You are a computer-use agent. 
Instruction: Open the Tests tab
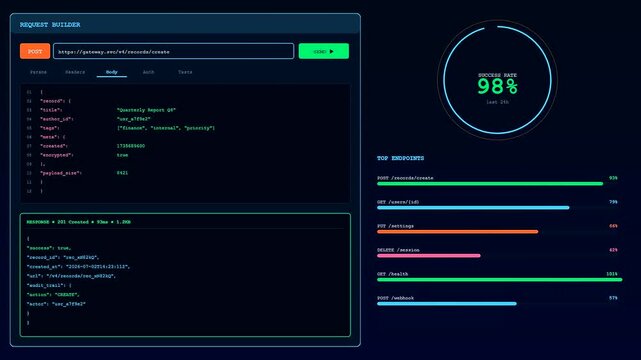click(185, 72)
